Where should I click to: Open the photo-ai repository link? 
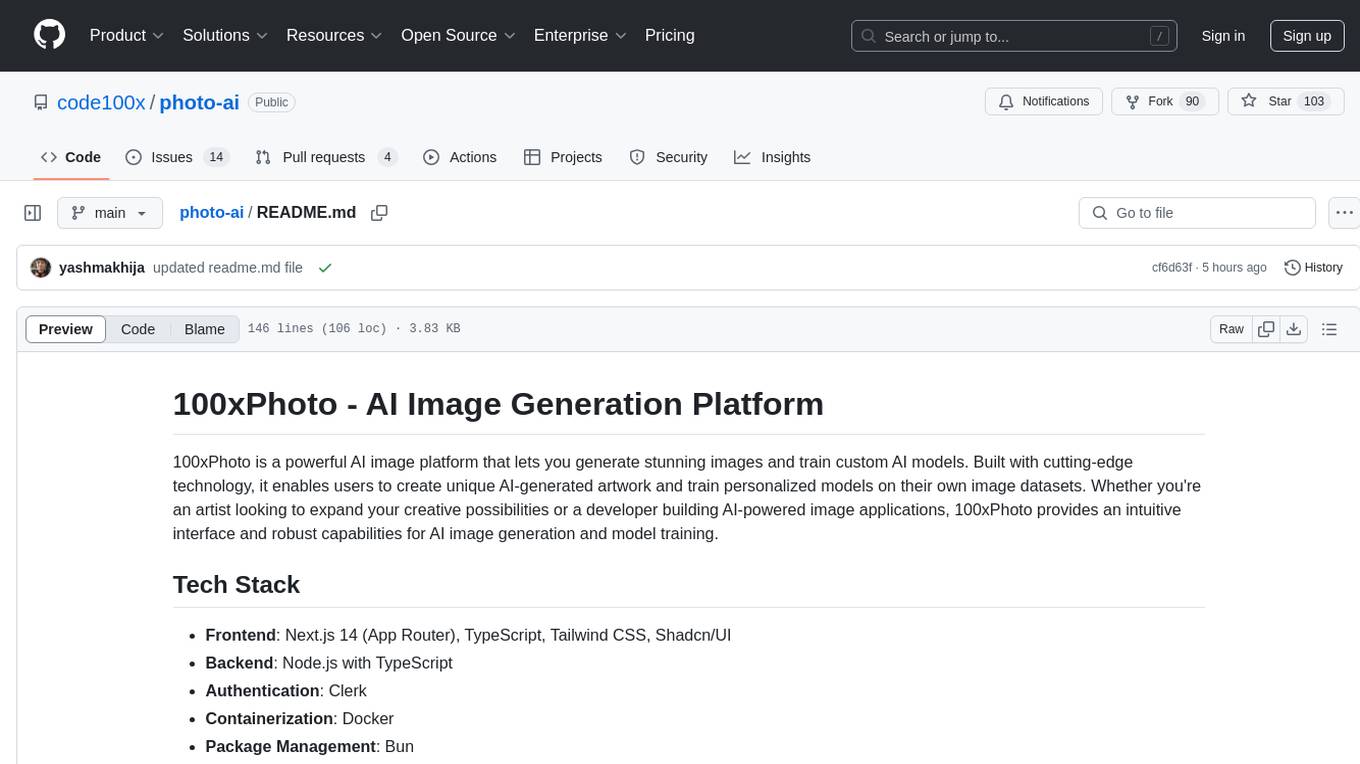[199, 102]
